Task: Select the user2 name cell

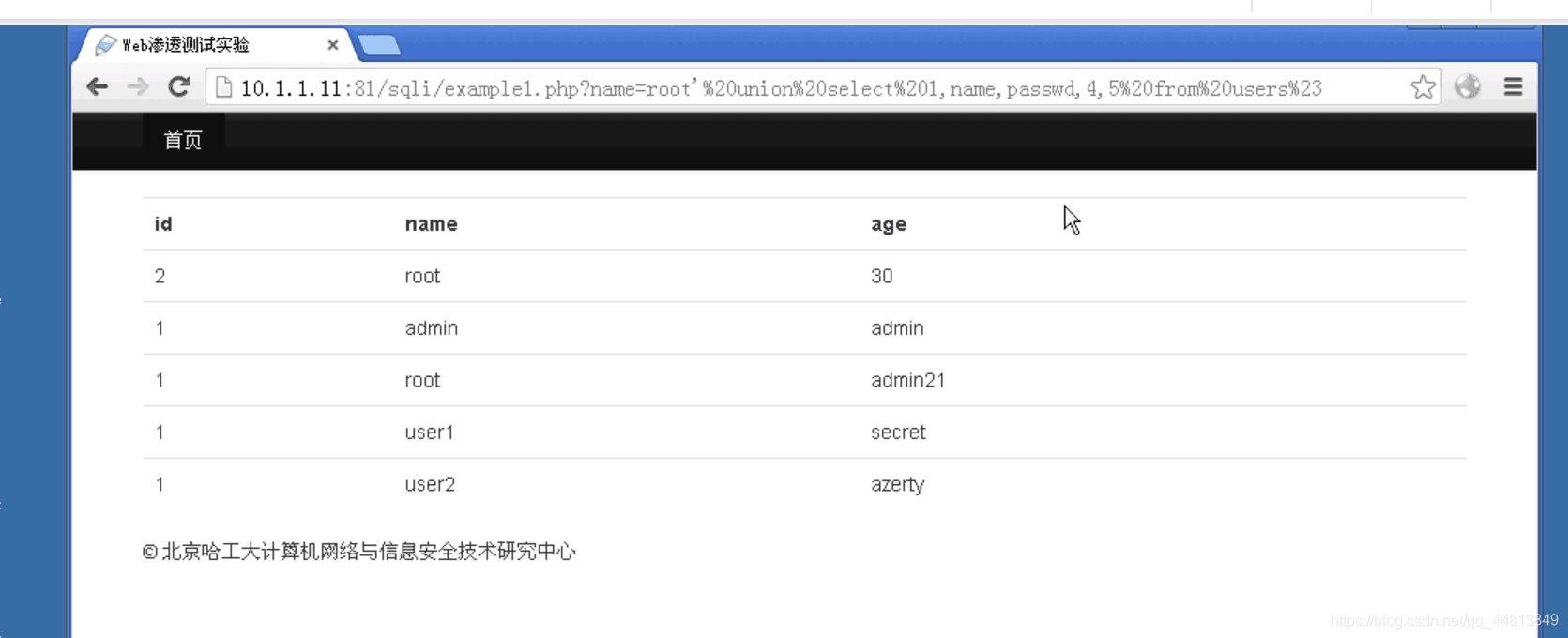Action: click(430, 484)
